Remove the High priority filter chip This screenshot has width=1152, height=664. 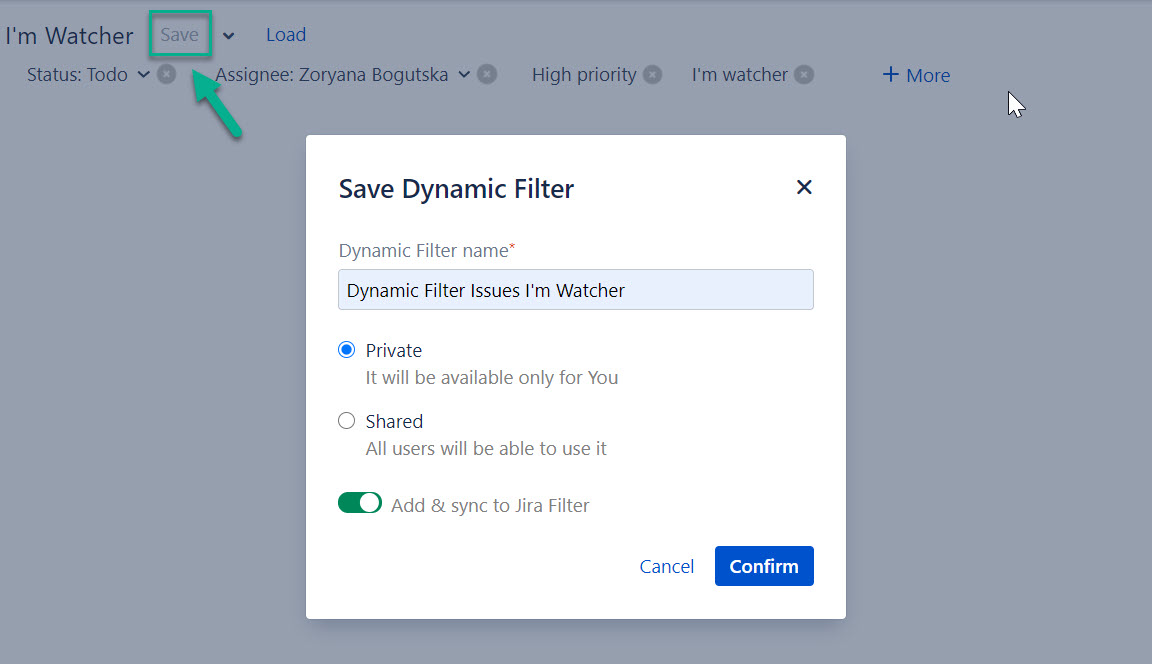(652, 74)
